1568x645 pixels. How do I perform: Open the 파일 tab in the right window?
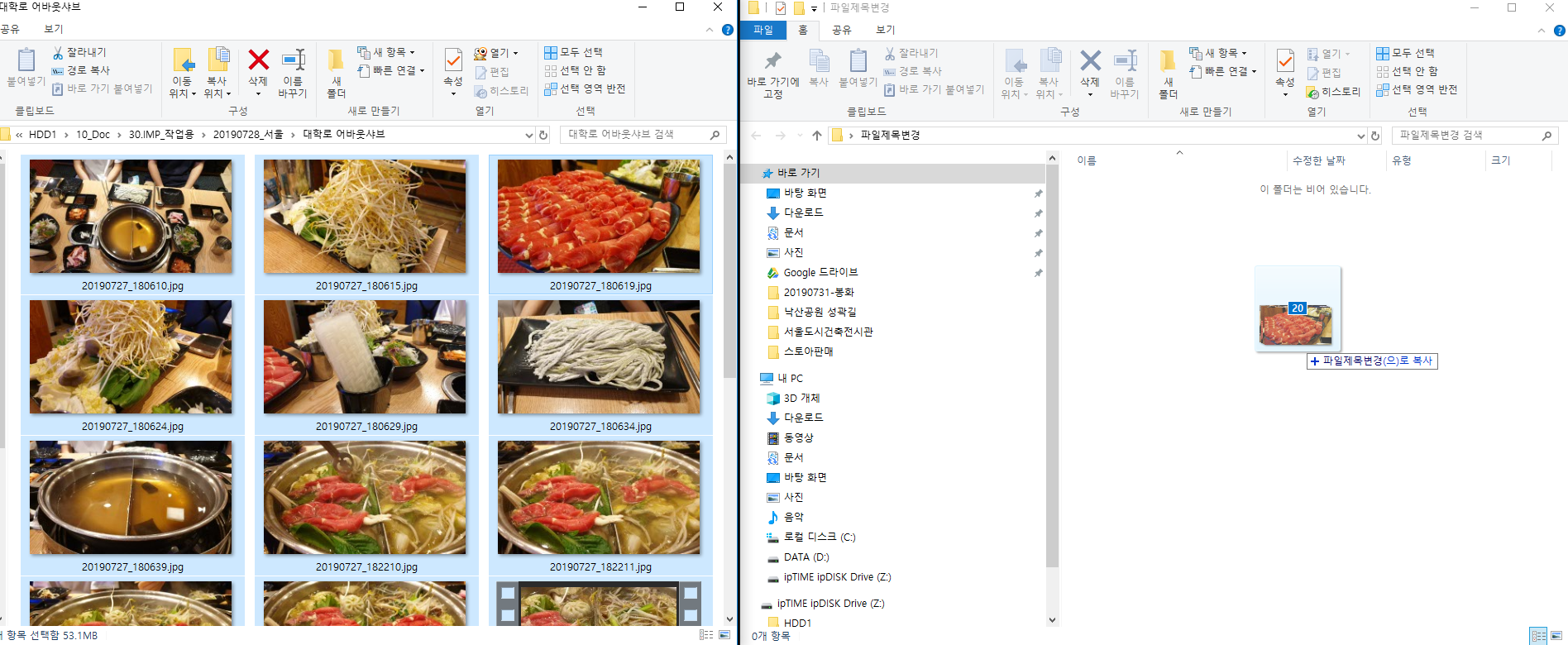[763, 31]
